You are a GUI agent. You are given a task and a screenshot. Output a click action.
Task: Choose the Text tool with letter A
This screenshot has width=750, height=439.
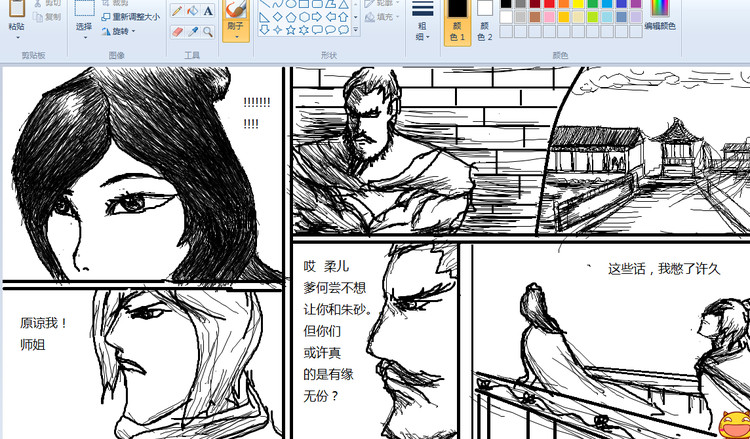tap(208, 11)
